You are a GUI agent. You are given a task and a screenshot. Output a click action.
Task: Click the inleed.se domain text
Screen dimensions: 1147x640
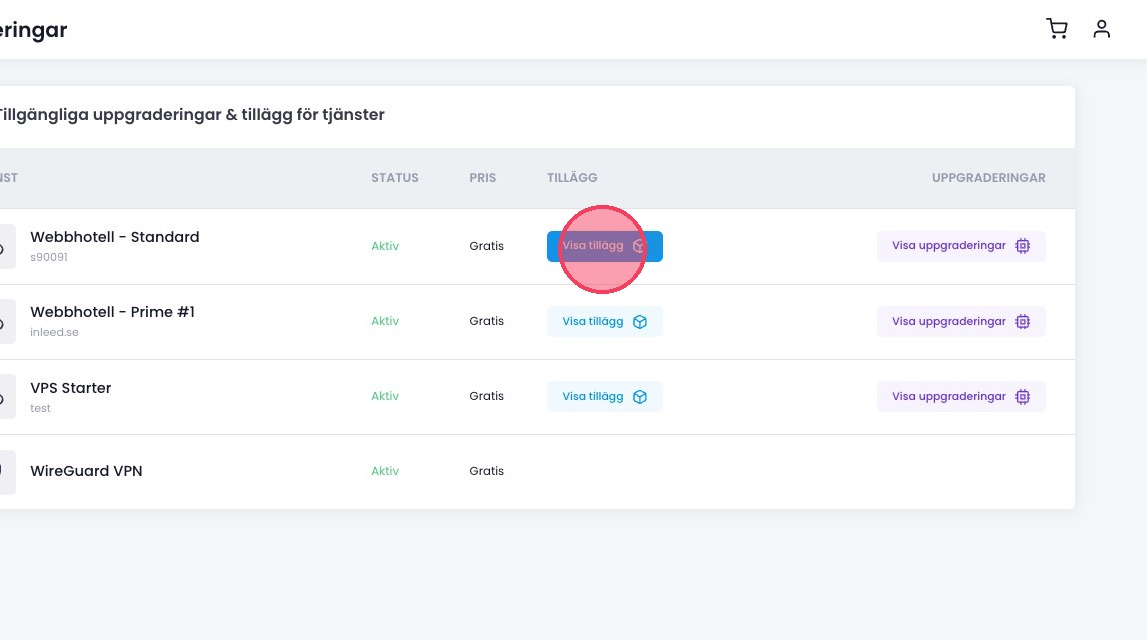coord(54,332)
